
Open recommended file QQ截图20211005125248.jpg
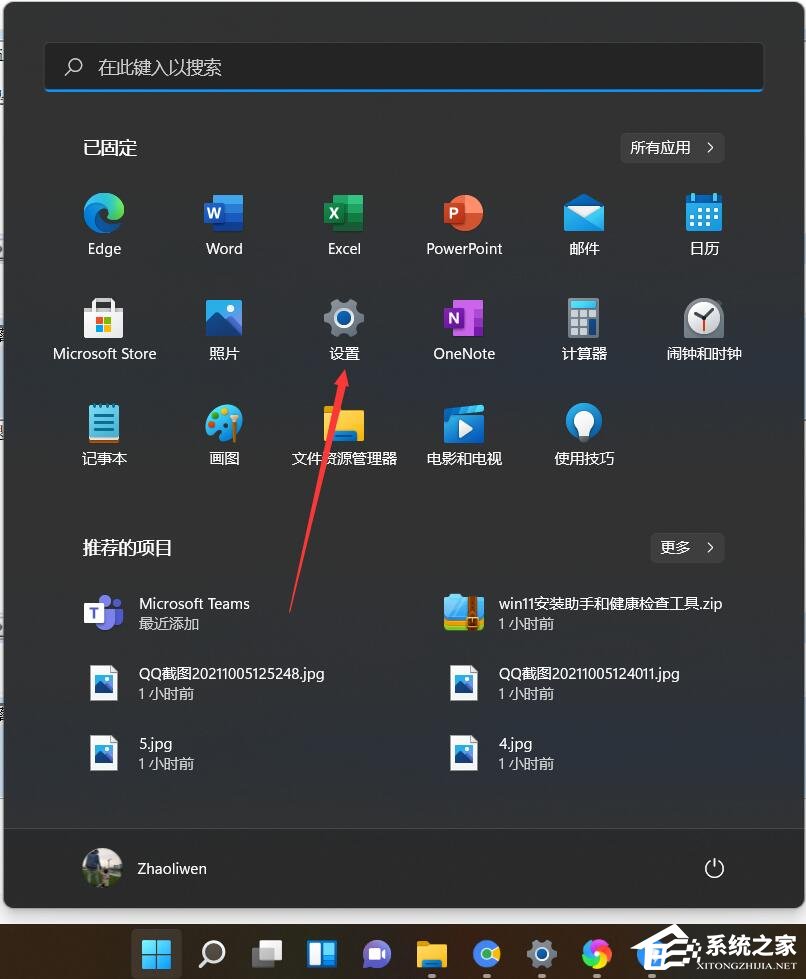pyautogui.click(x=230, y=683)
